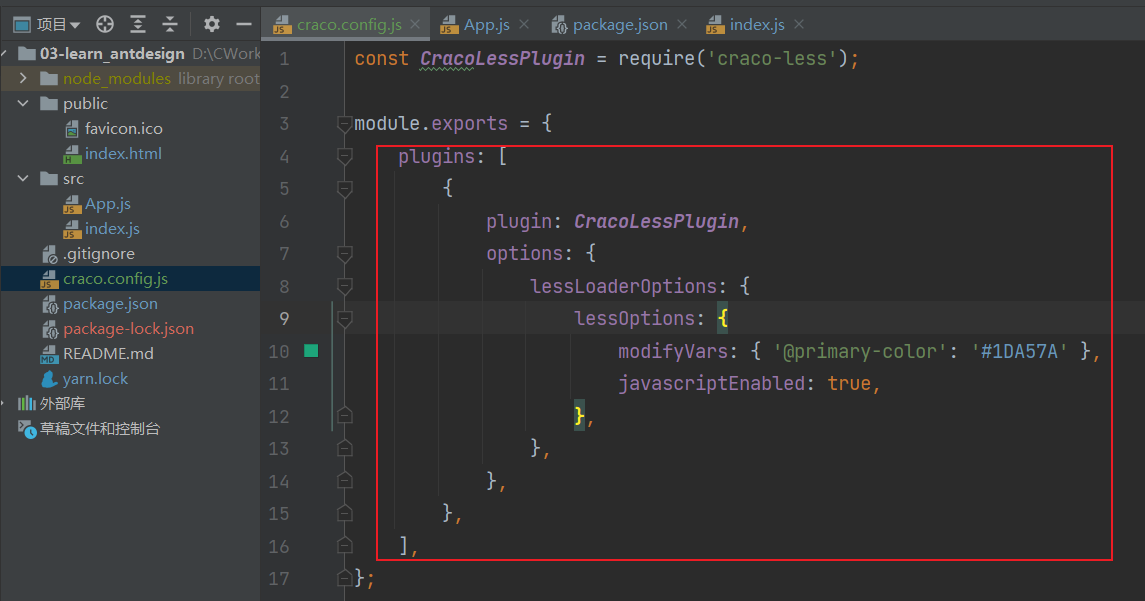Viewport: 1145px width, 601px height.
Task: Click fold end marker at line 16
Action: coord(345,546)
